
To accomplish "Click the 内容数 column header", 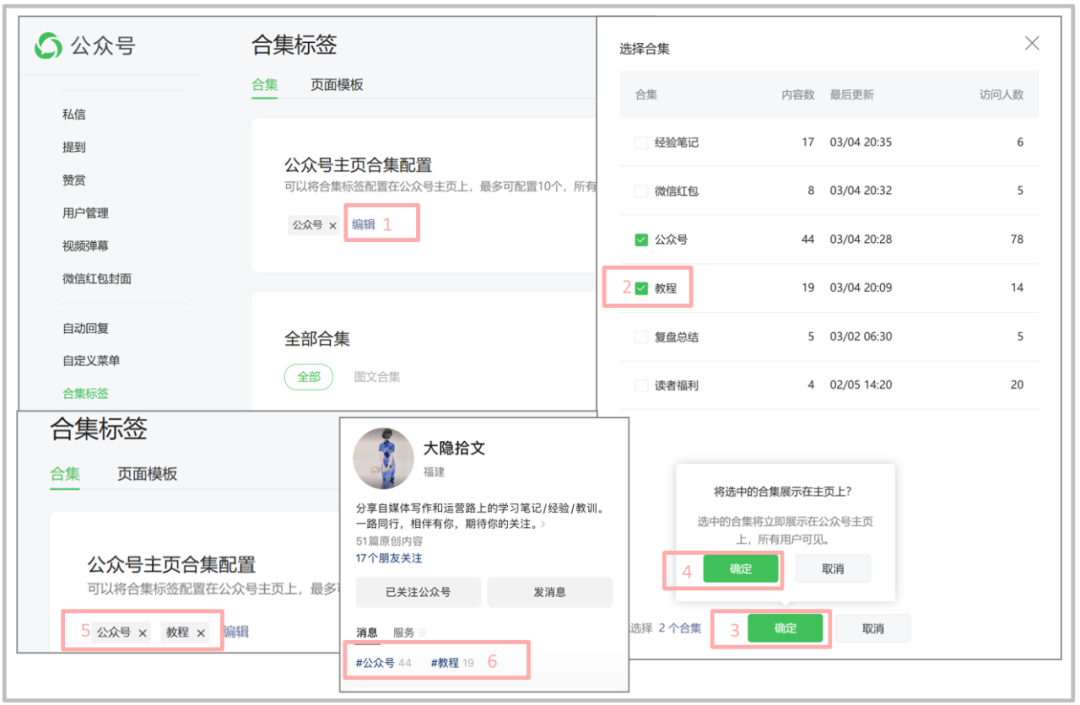I will coord(798,94).
